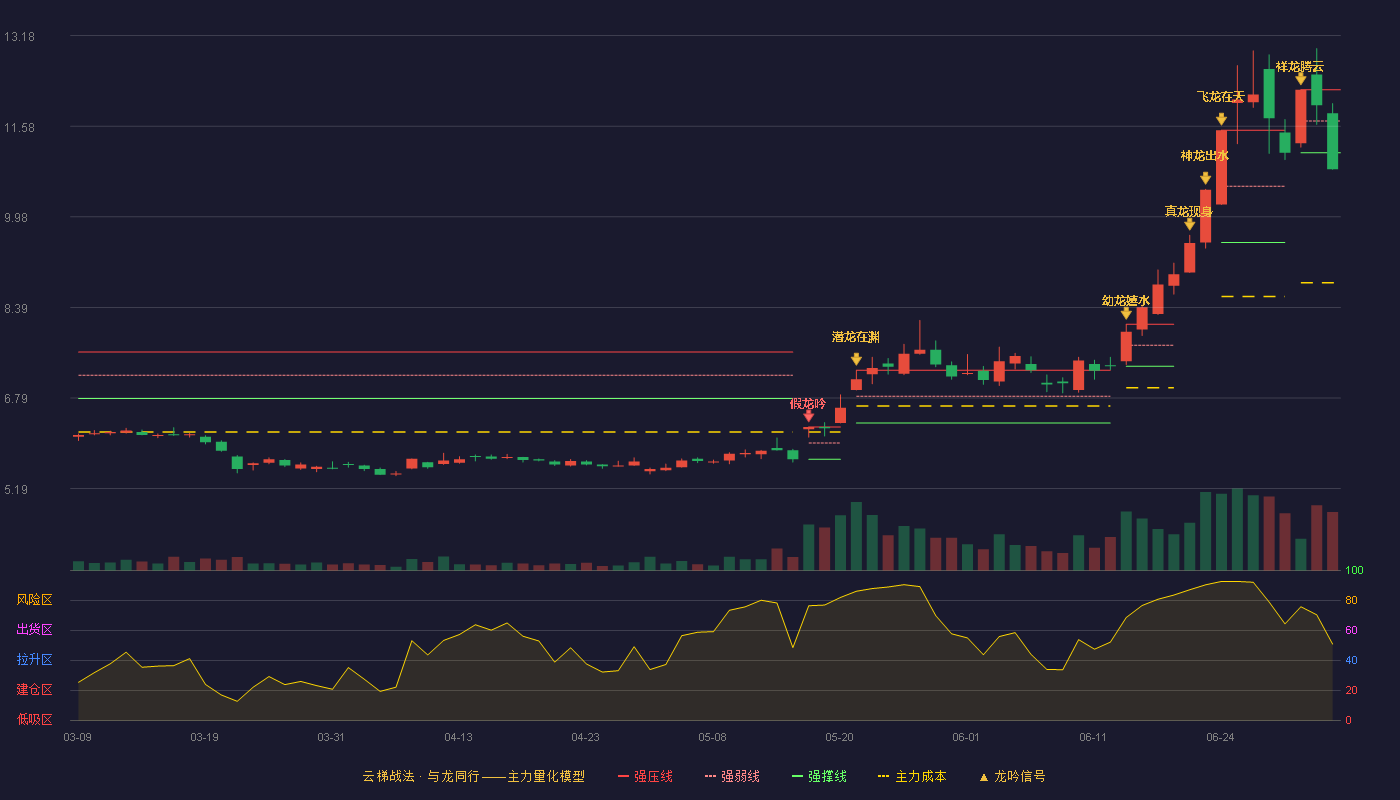Click the 03-09 date label
This screenshot has height=800, width=1400.
pos(77,737)
